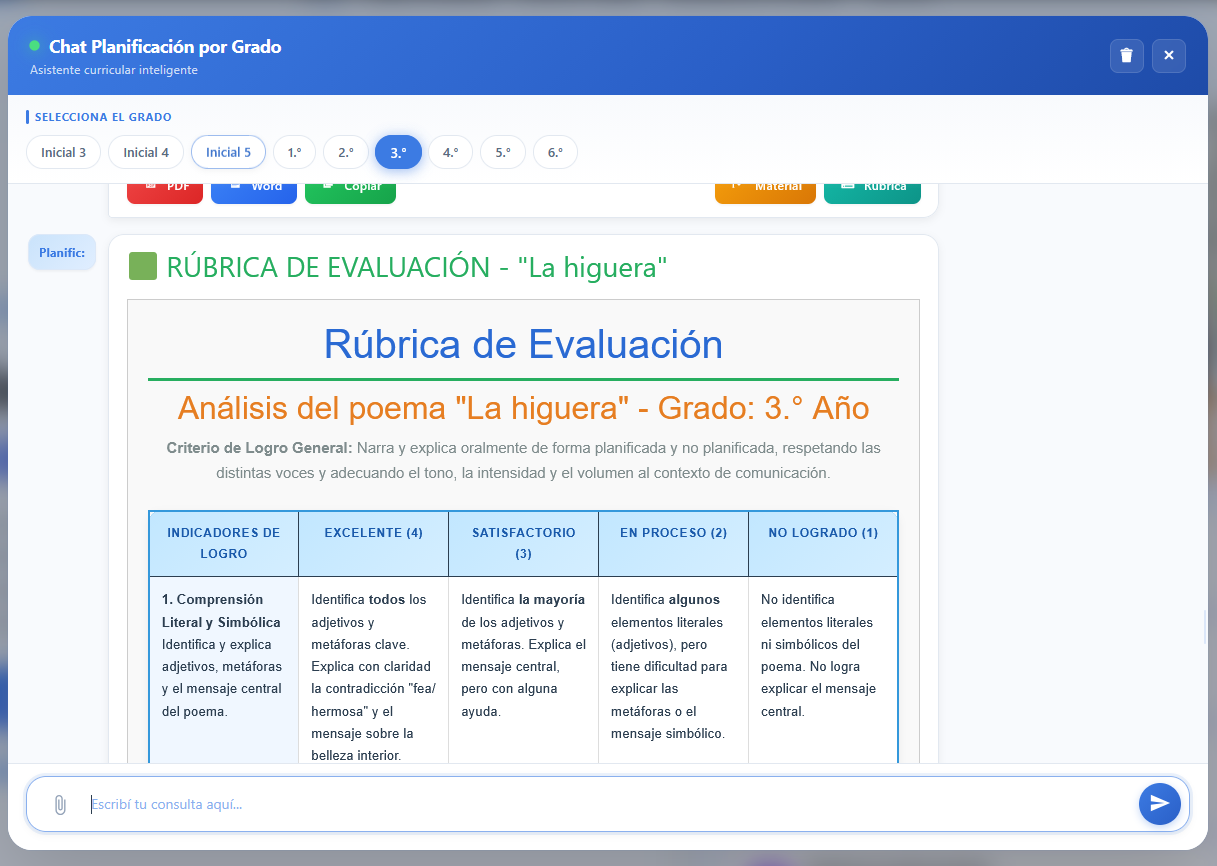Choose 1.° grade chip
This screenshot has width=1217, height=866.
click(x=294, y=152)
